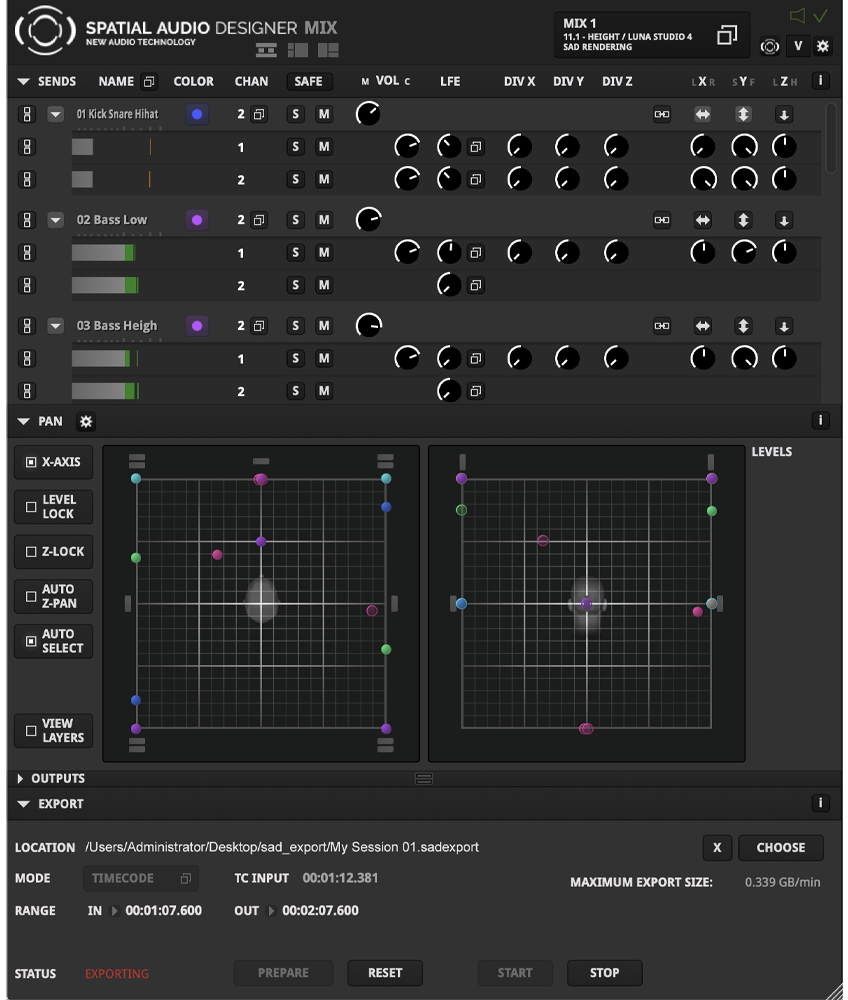Expand the OUTPUTS section
This screenshot has height=1000, width=848.
(21, 779)
